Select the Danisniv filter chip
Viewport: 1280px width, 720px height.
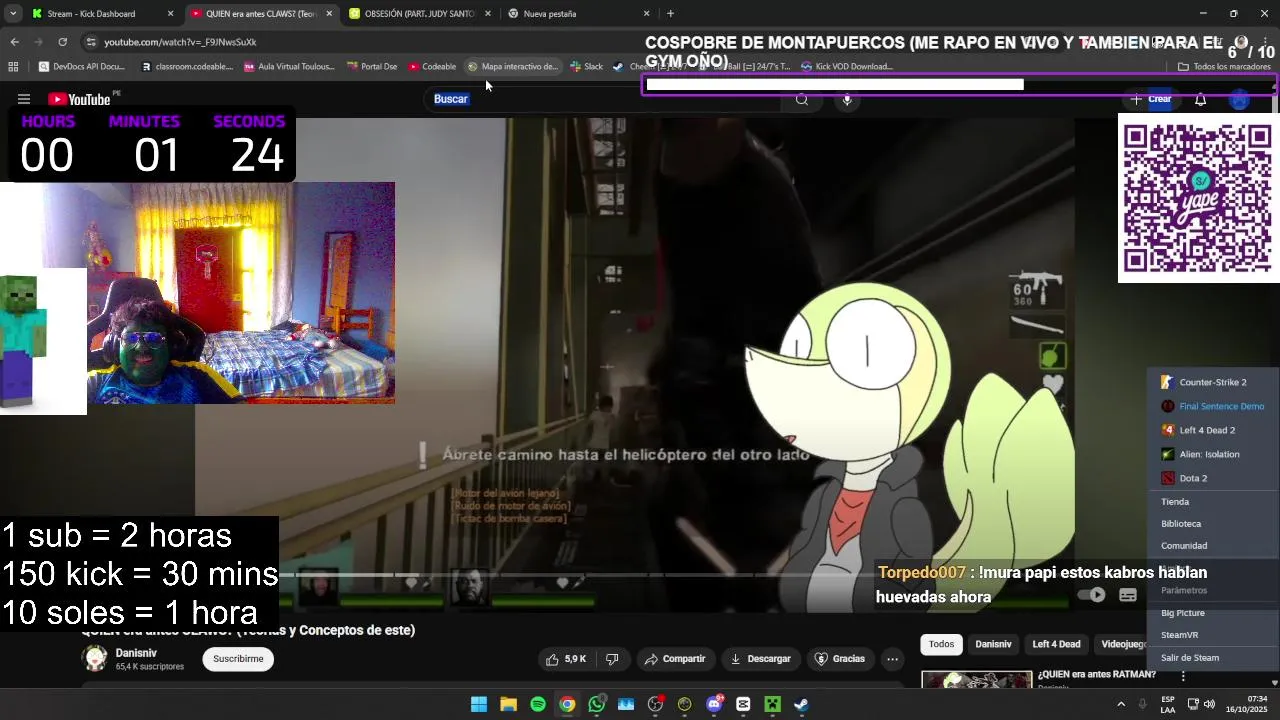click(993, 645)
